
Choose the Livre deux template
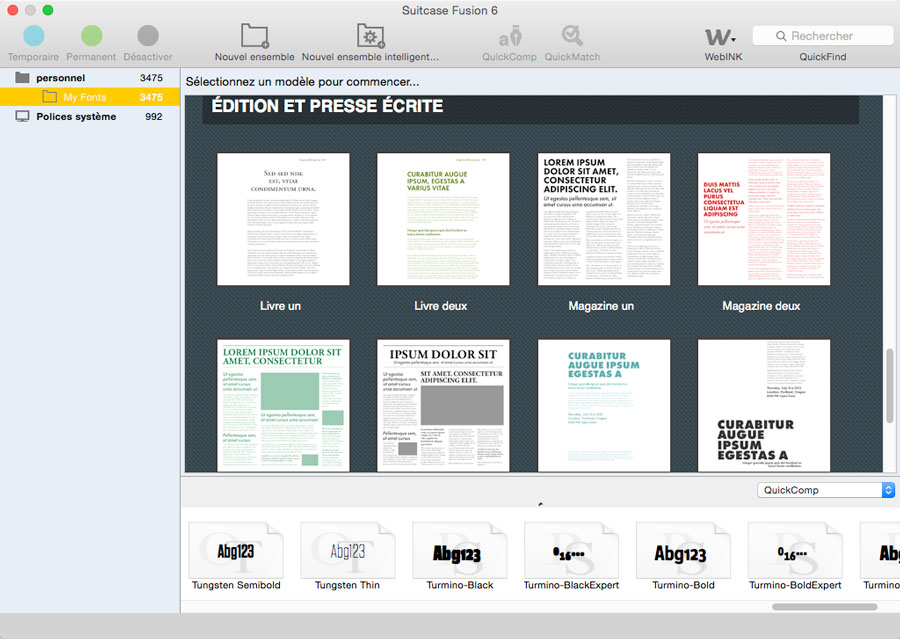point(443,219)
